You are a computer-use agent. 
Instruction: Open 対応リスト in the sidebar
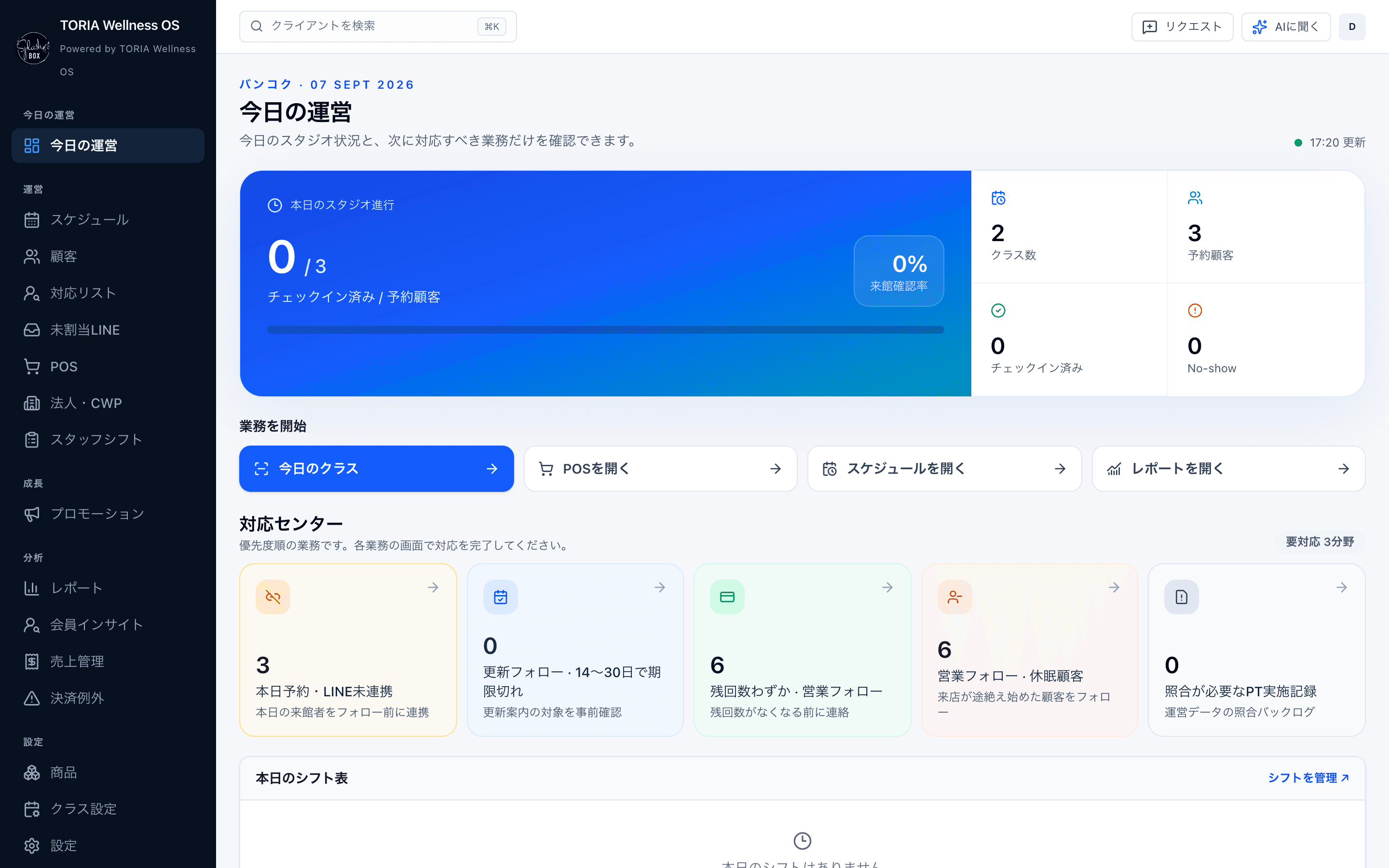click(x=108, y=293)
